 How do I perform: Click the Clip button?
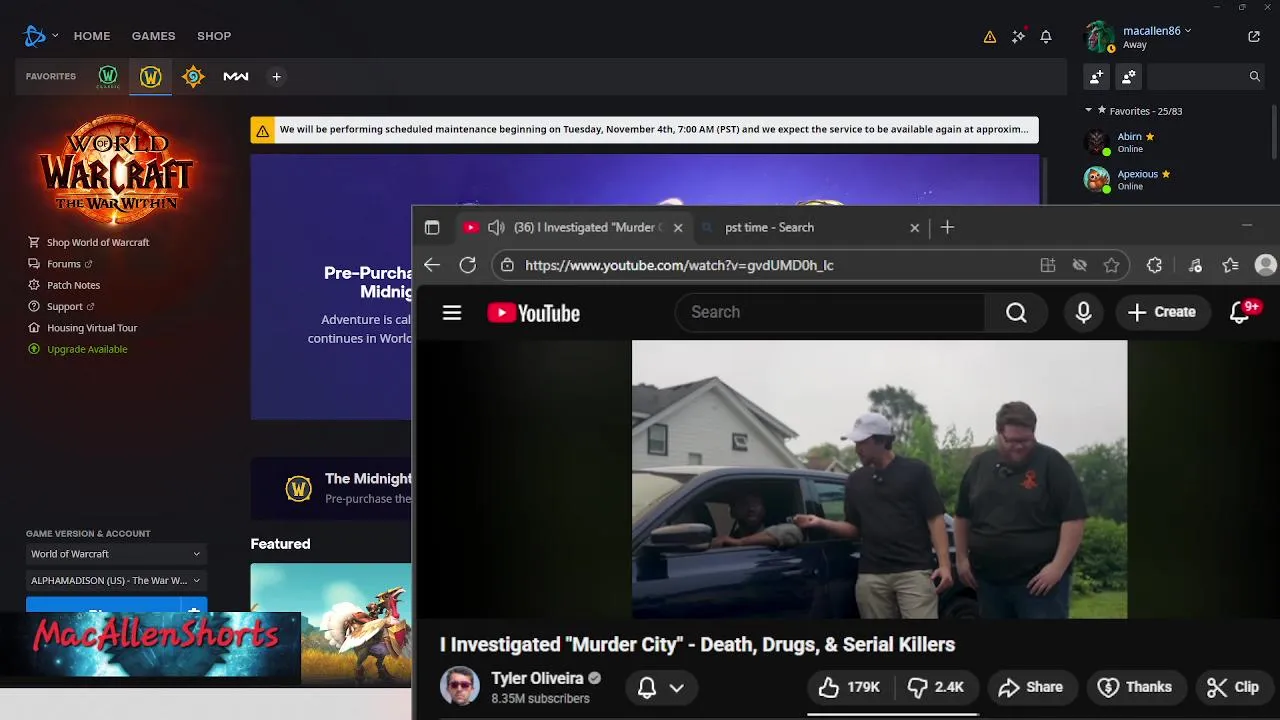point(1233,687)
